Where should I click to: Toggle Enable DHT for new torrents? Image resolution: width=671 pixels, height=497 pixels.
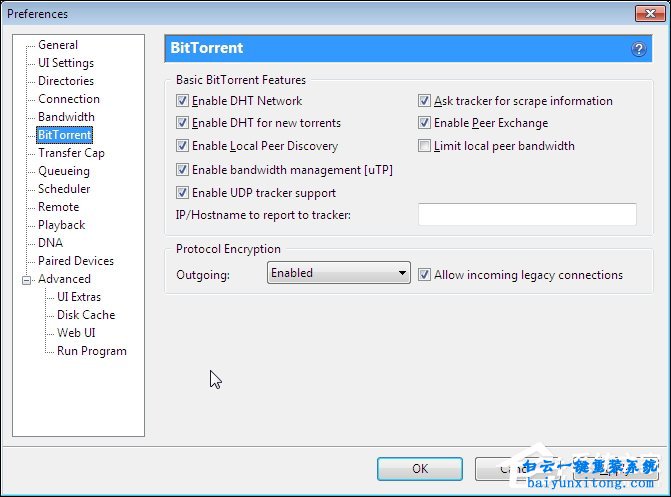click(182, 123)
